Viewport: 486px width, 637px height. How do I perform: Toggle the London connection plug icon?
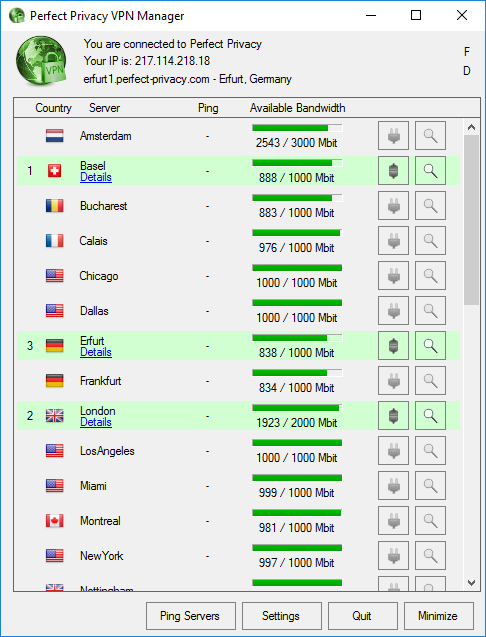pyautogui.click(x=393, y=416)
